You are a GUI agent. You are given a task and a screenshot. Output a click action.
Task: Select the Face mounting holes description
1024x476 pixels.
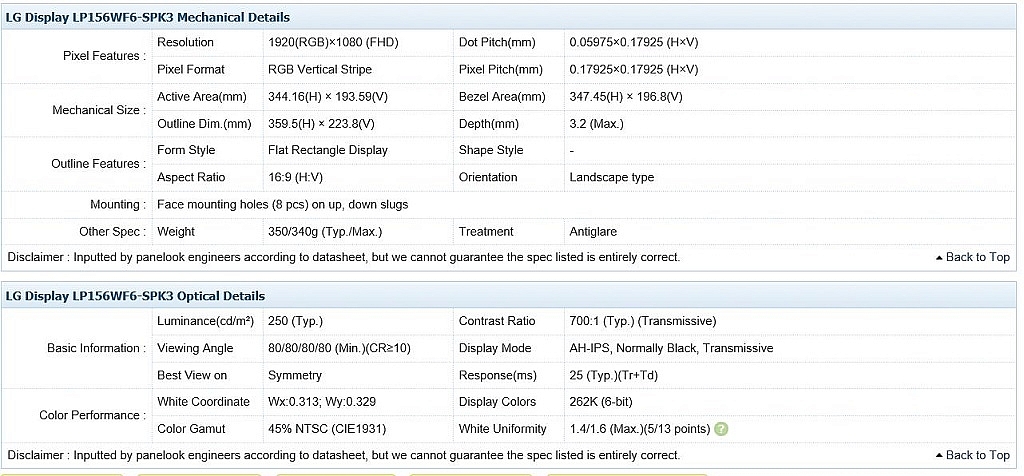pyautogui.click(x=283, y=204)
